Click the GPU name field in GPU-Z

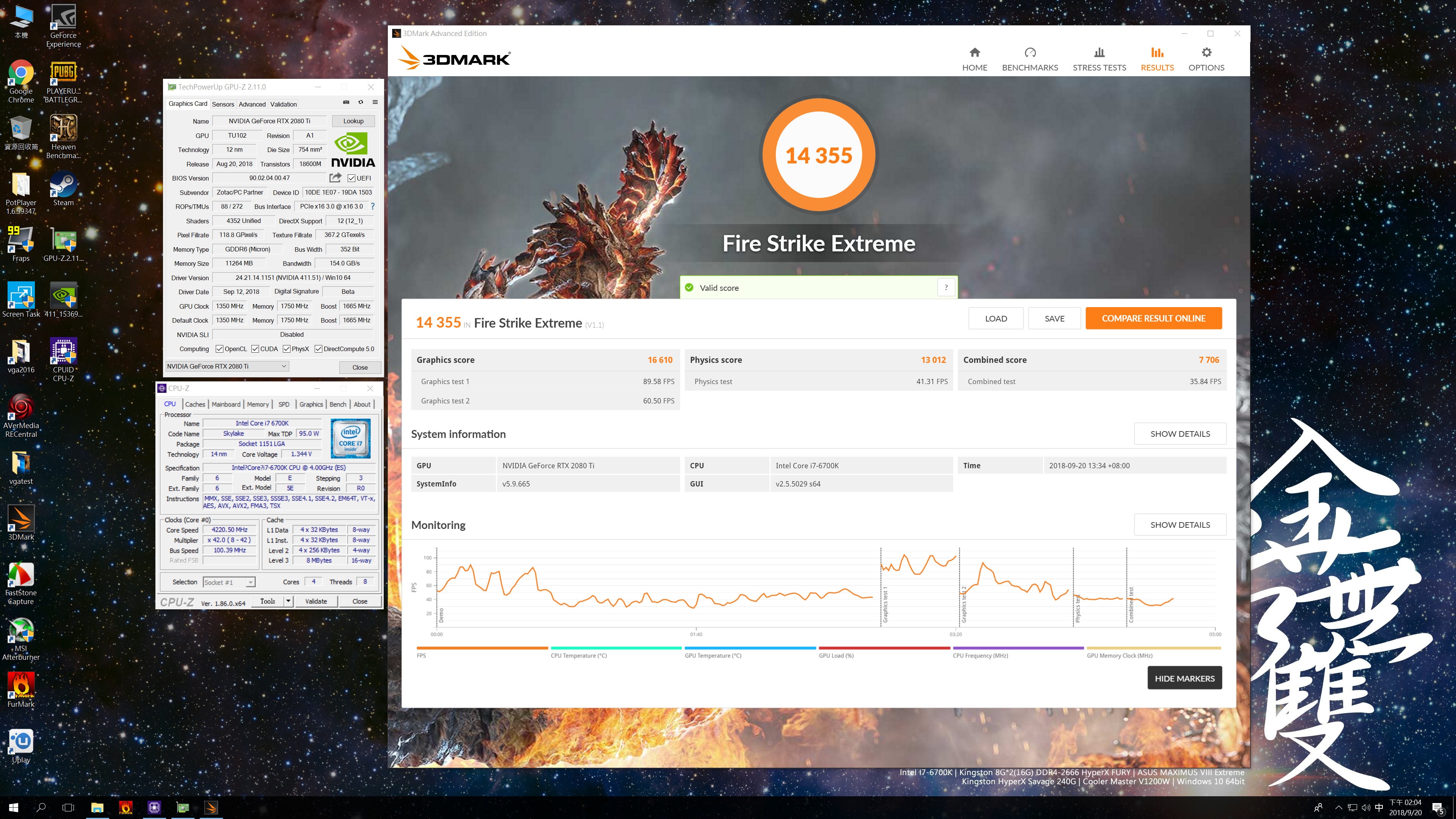[x=269, y=121]
